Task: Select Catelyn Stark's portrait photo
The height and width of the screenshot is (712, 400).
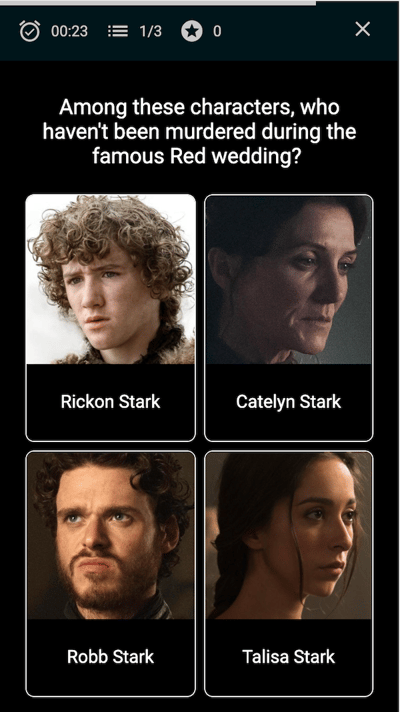Action: [x=289, y=279]
